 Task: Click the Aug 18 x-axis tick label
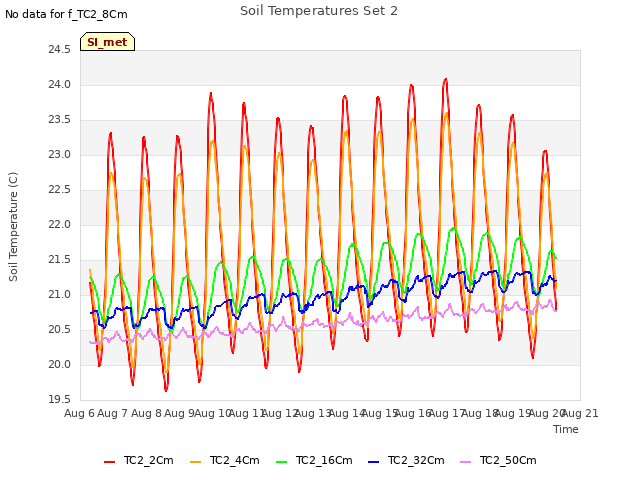[x=480, y=413]
